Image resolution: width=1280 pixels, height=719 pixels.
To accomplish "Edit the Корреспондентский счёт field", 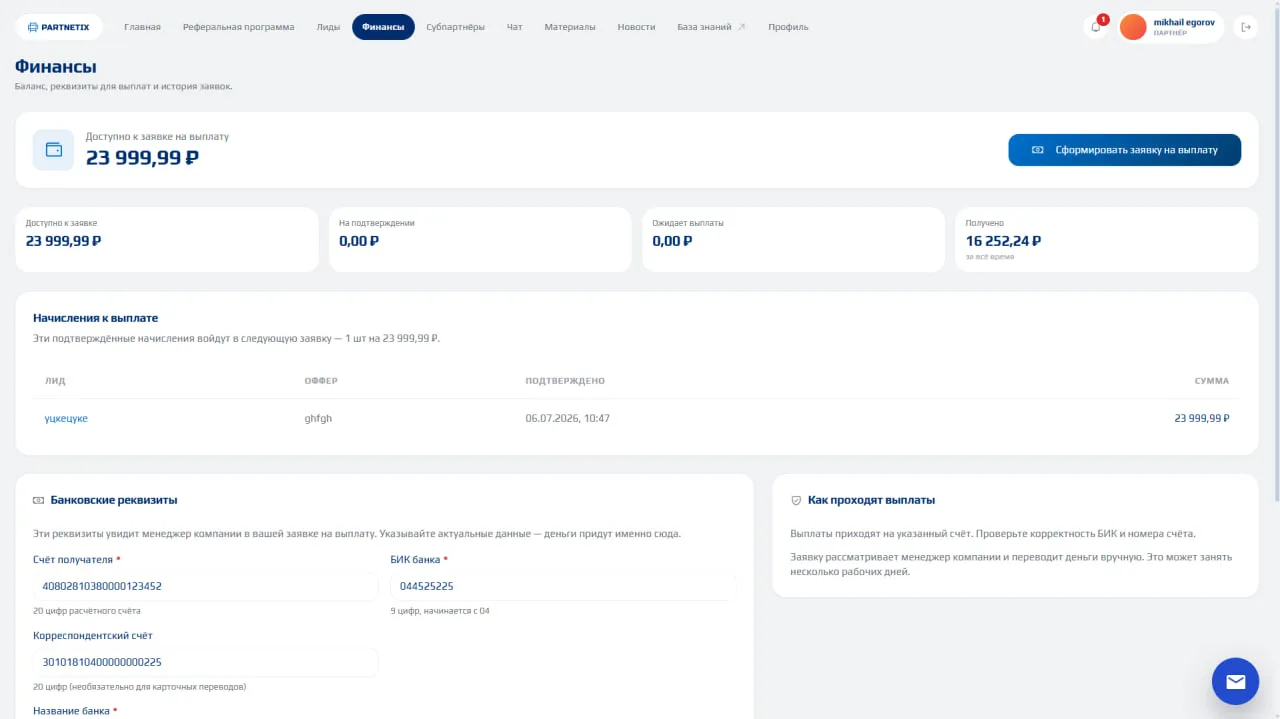I will click(205, 662).
